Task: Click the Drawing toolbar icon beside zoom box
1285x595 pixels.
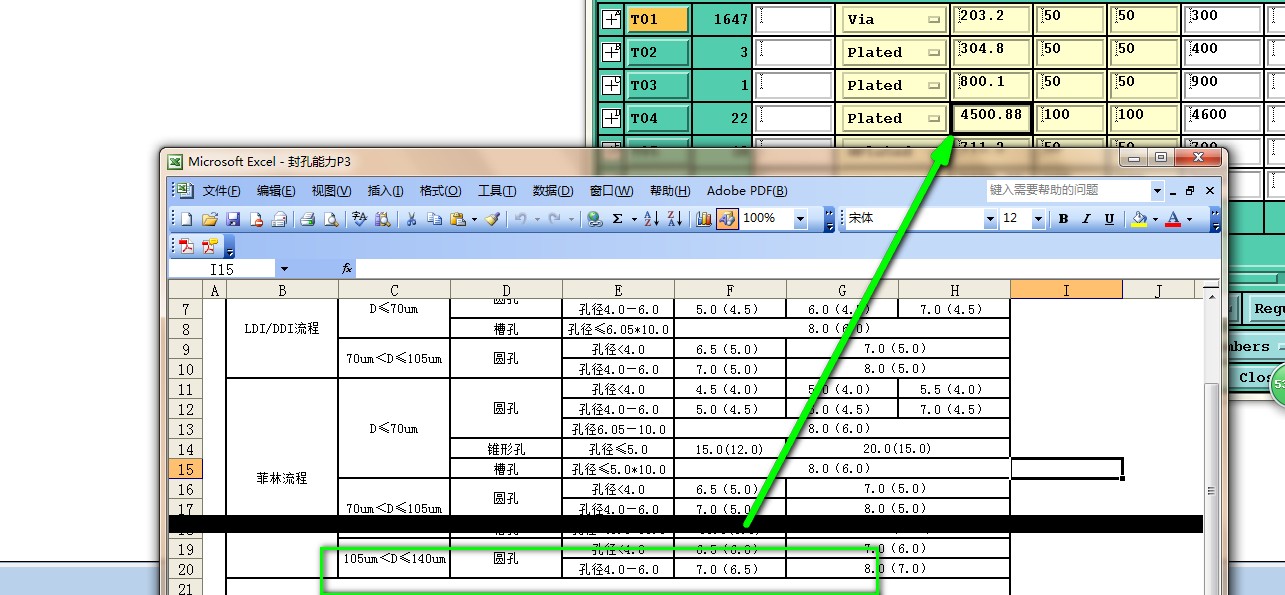Action: pyautogui.click(x=727, y=218)
